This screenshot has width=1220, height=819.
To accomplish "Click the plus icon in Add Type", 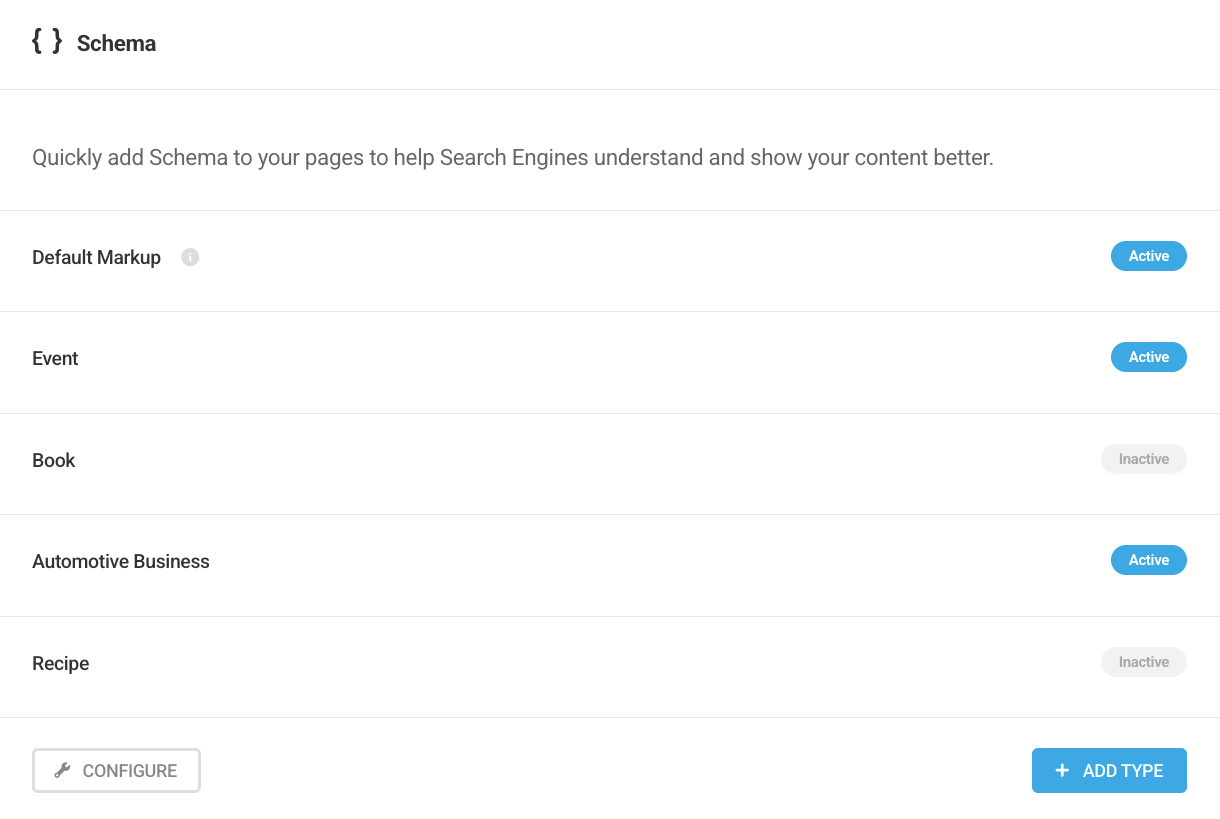I will point(1062,770).
